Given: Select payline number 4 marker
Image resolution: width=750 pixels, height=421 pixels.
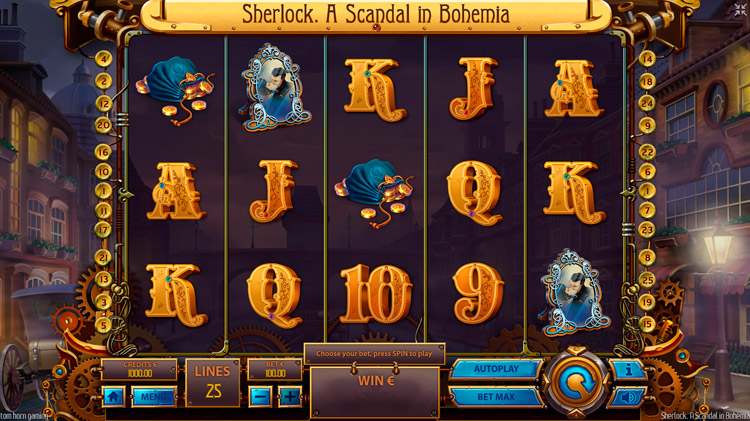Looking at the screenshot, I should pos(103,59).
